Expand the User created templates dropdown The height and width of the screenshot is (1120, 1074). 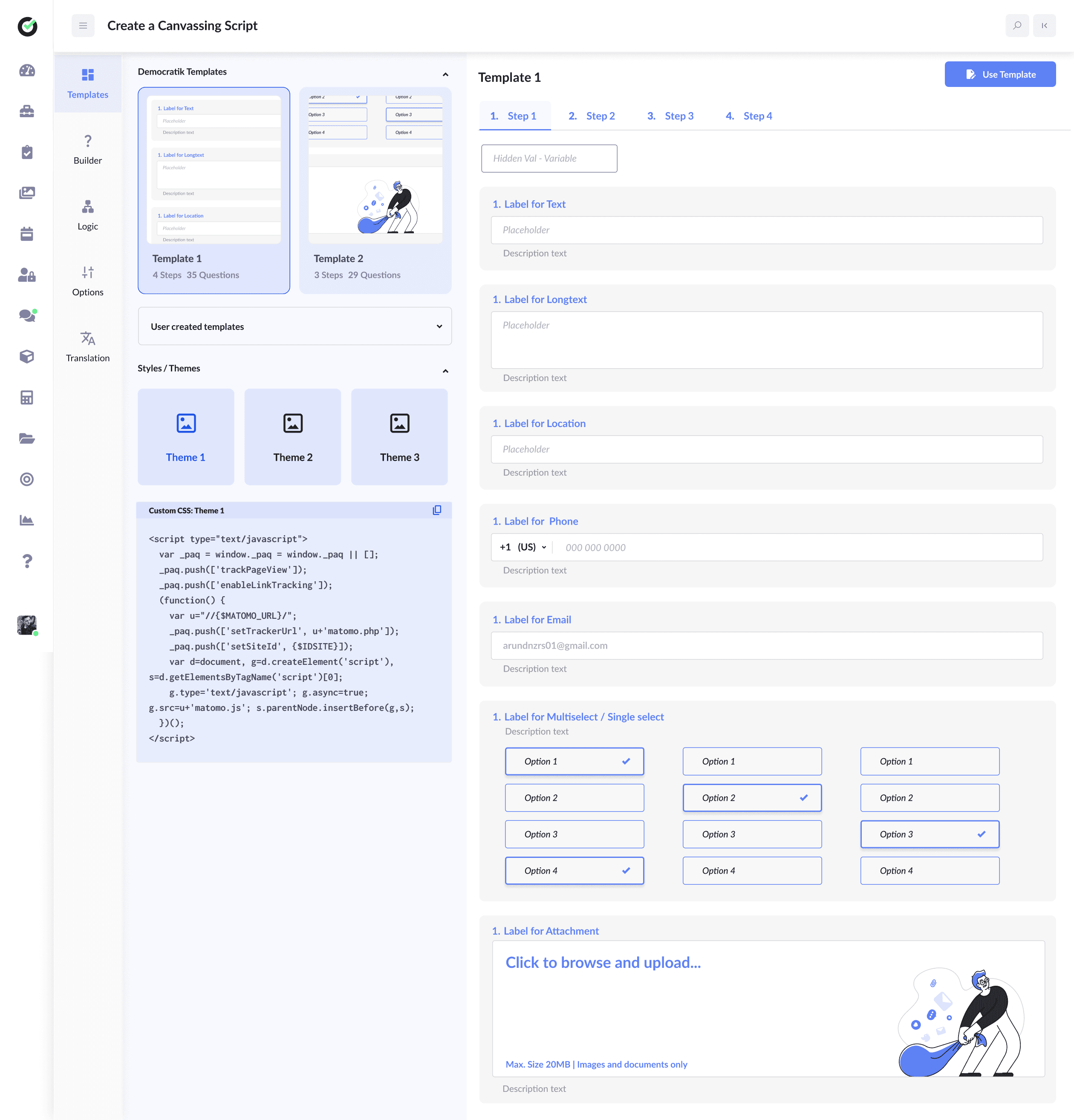(x=295, y=326)
